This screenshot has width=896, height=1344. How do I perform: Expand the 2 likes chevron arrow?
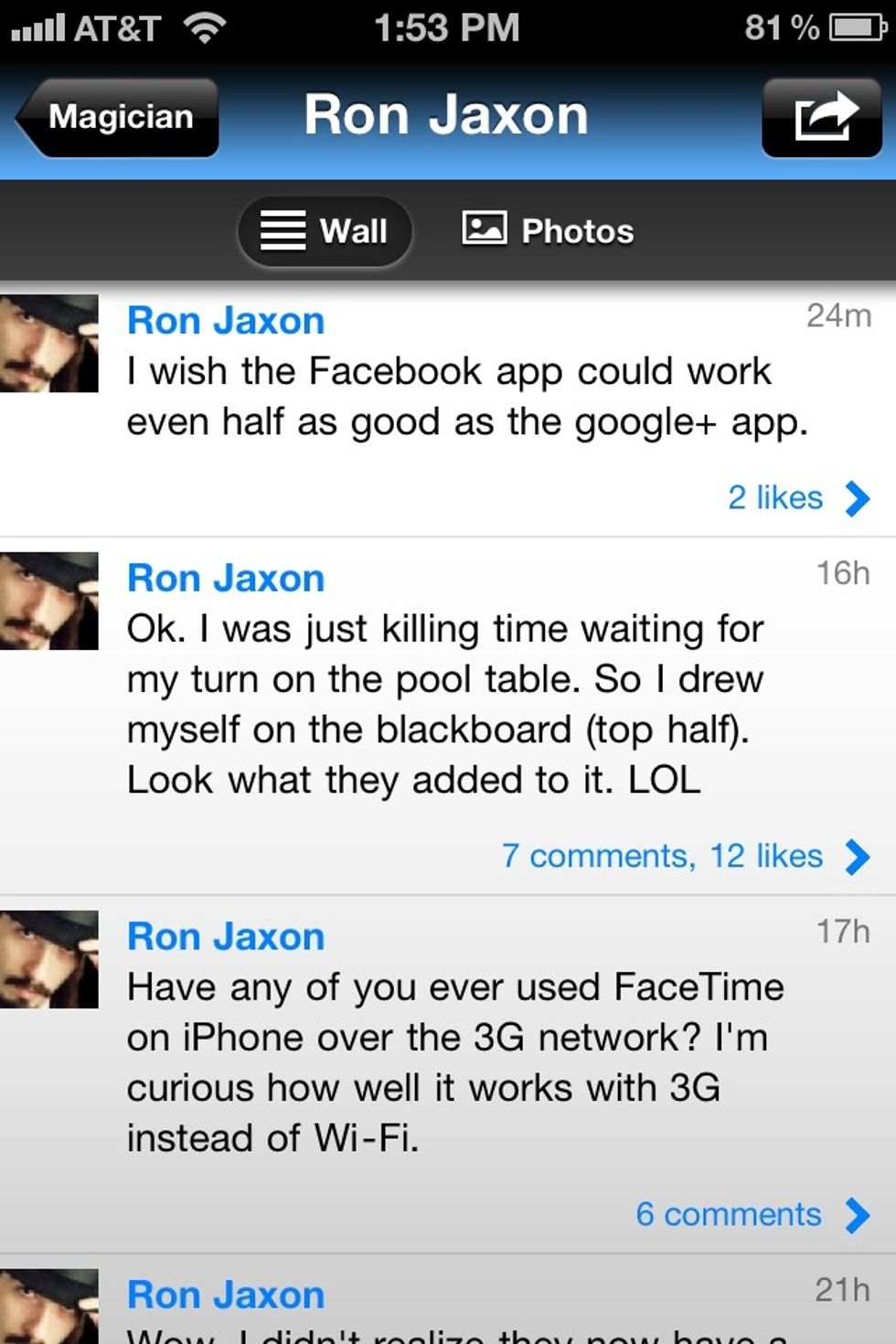tap(858, 498)
